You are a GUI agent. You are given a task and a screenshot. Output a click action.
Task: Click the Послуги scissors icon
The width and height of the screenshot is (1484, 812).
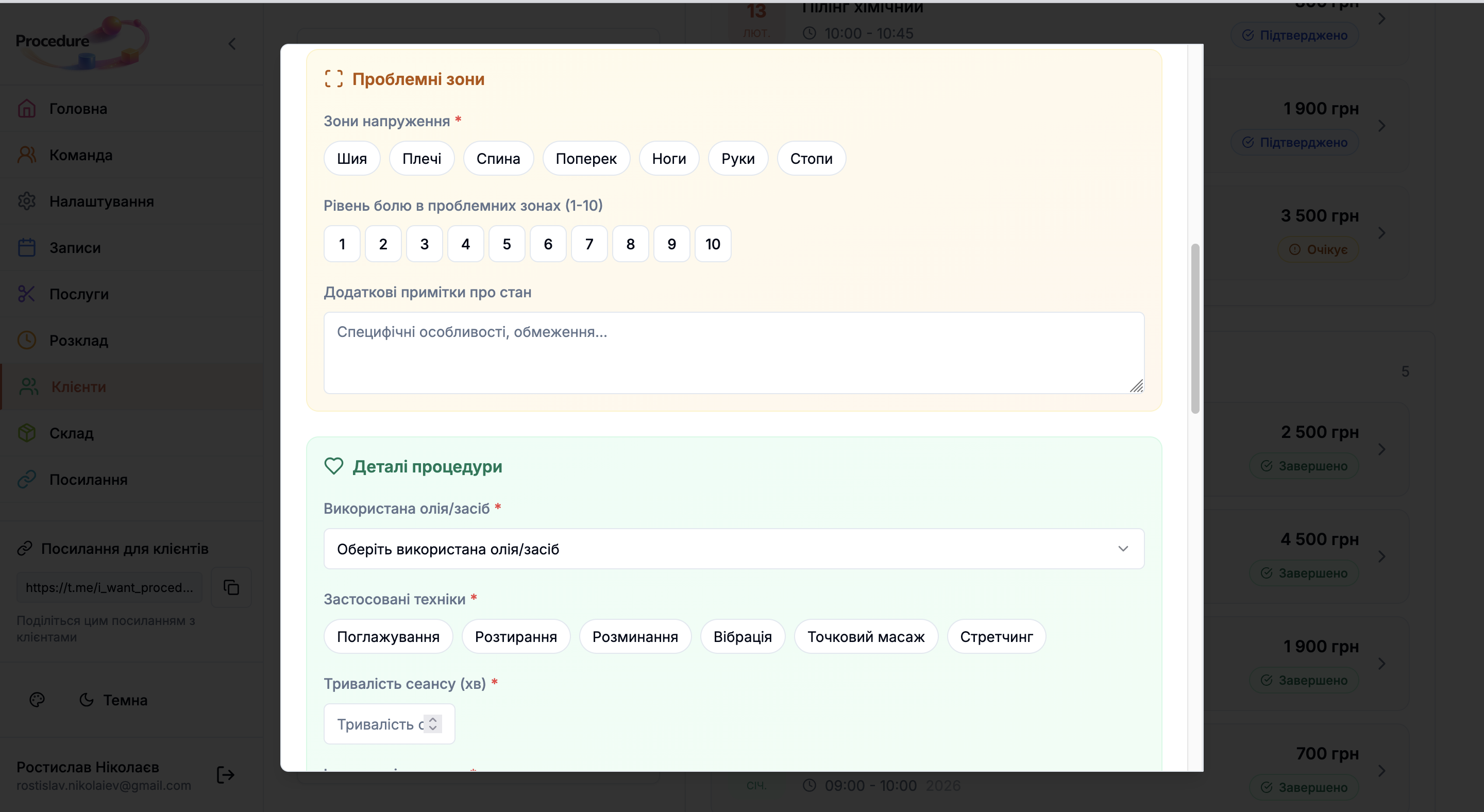pos(26,294)
